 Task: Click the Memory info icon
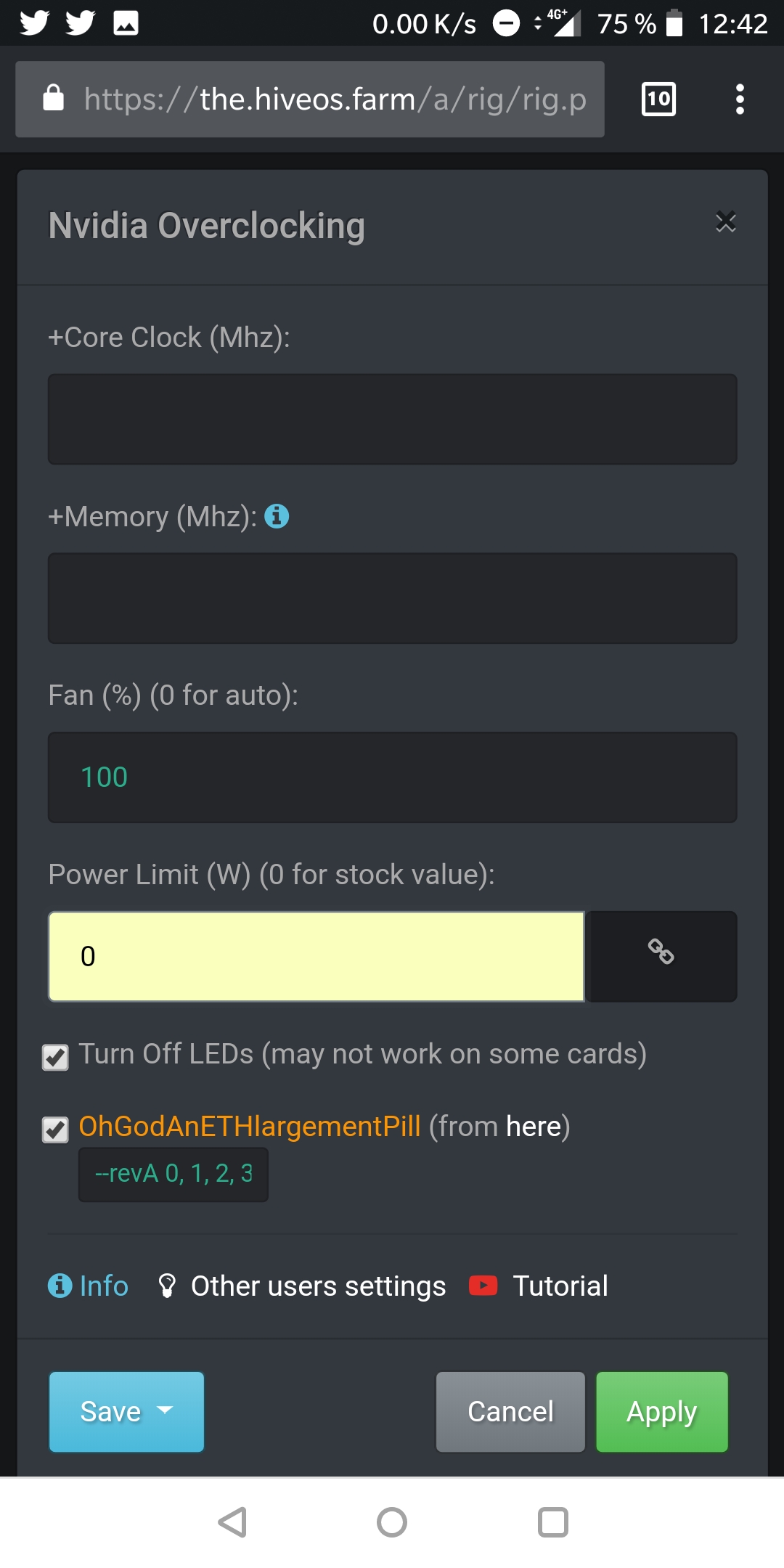point(277,516)
